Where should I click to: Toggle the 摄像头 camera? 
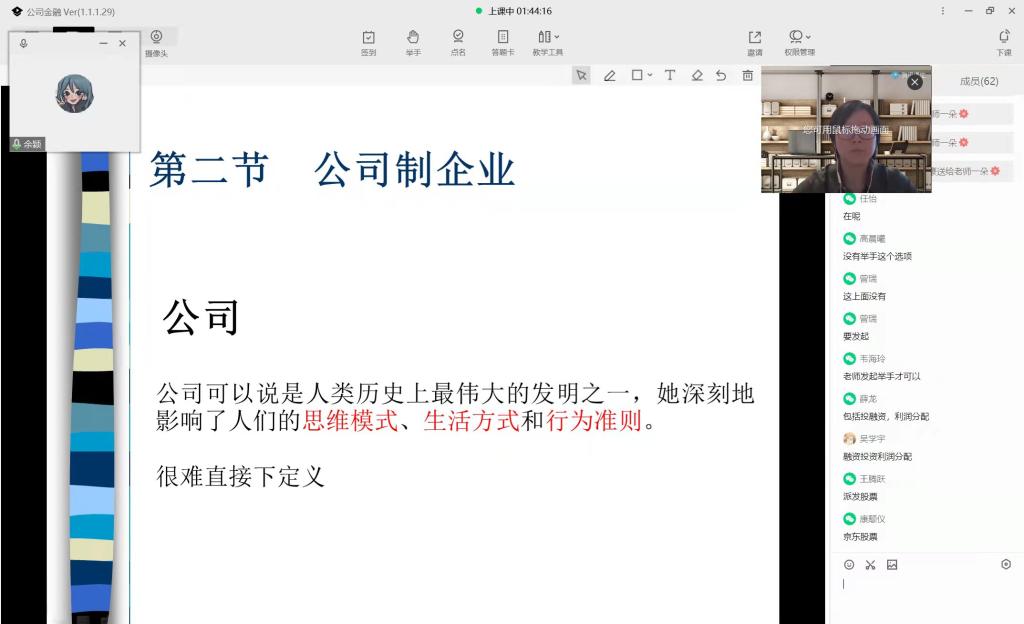coord(156,42)
